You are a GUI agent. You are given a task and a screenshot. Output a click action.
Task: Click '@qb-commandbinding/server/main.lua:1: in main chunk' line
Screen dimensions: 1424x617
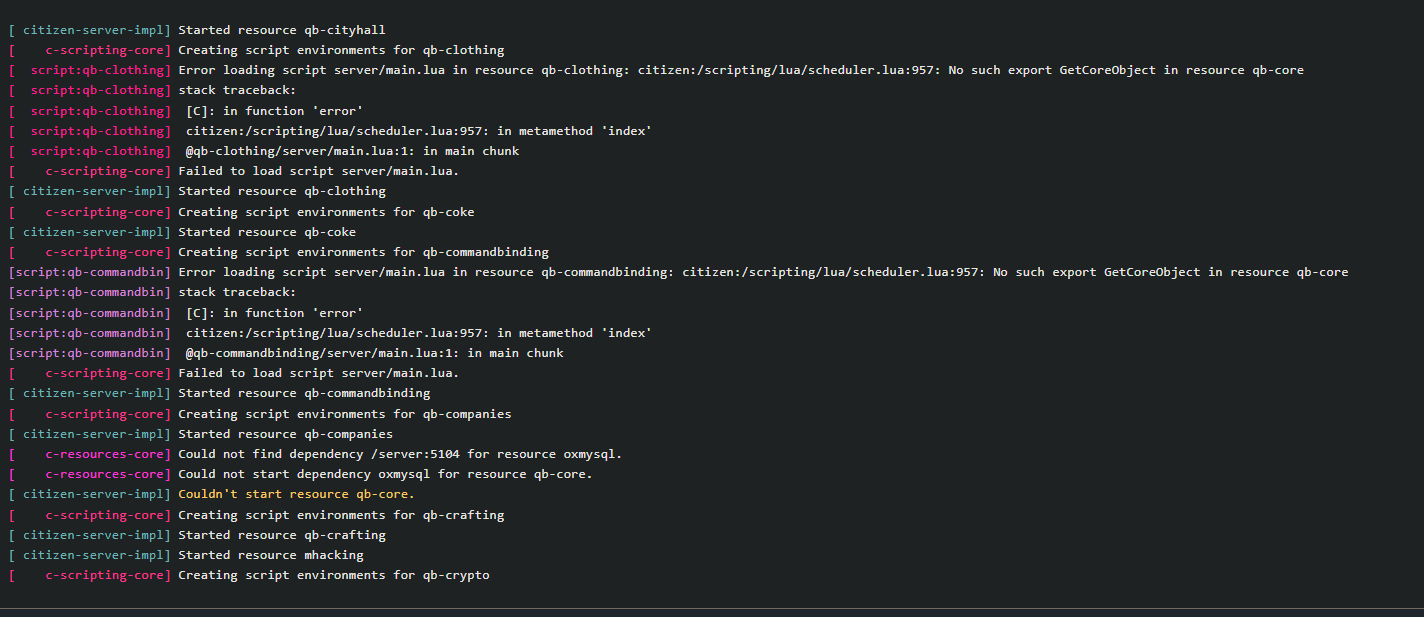click(286, 353)
